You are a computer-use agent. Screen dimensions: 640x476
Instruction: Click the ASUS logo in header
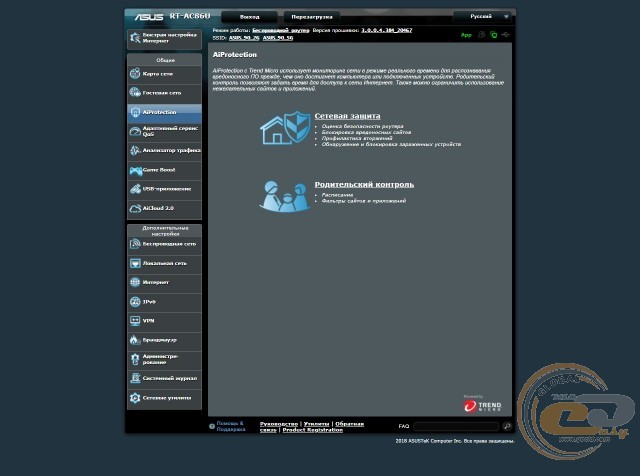point(149,17)
